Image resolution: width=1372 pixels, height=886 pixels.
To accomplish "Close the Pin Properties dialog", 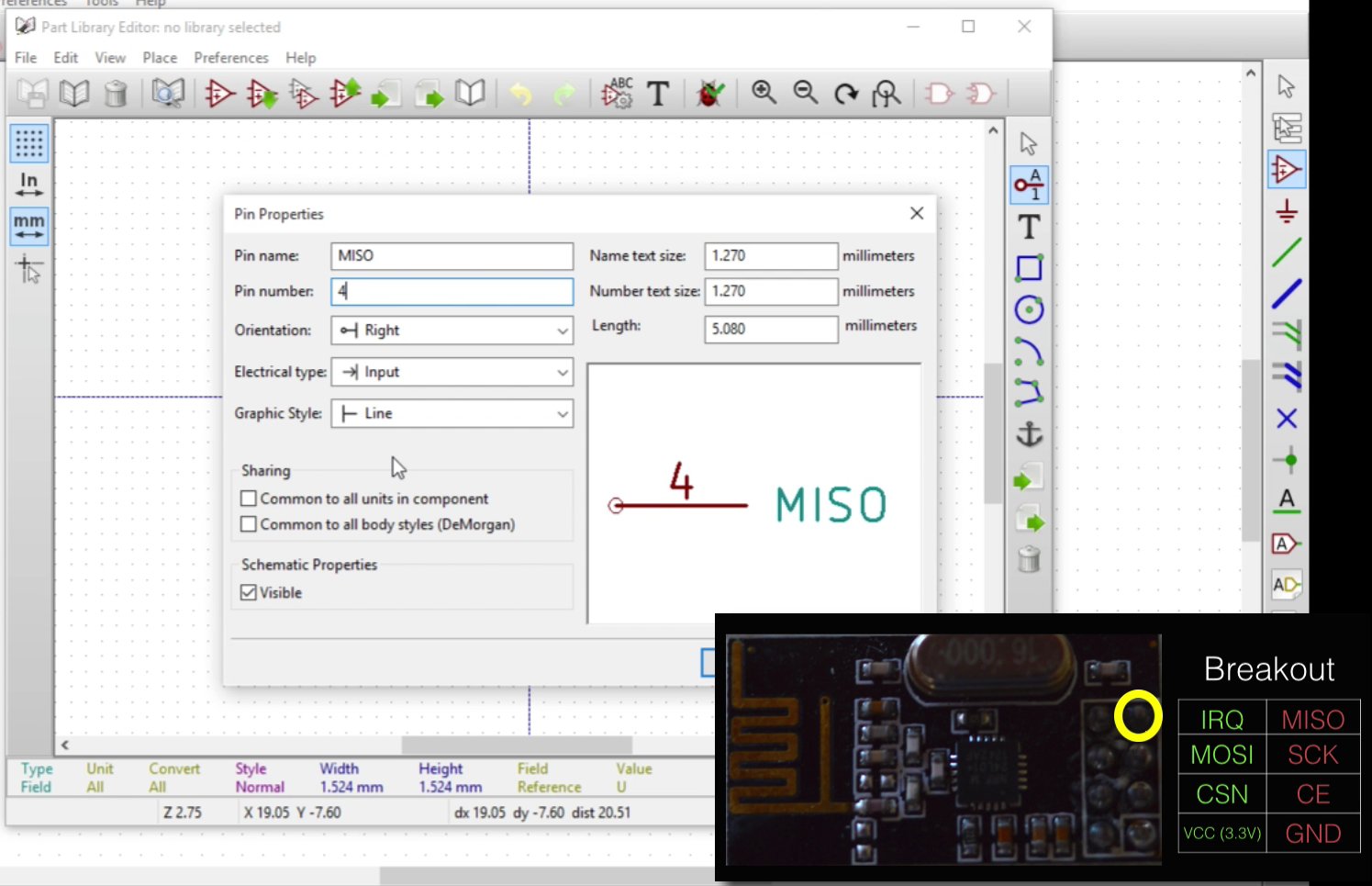I will [x=917, y=213].
